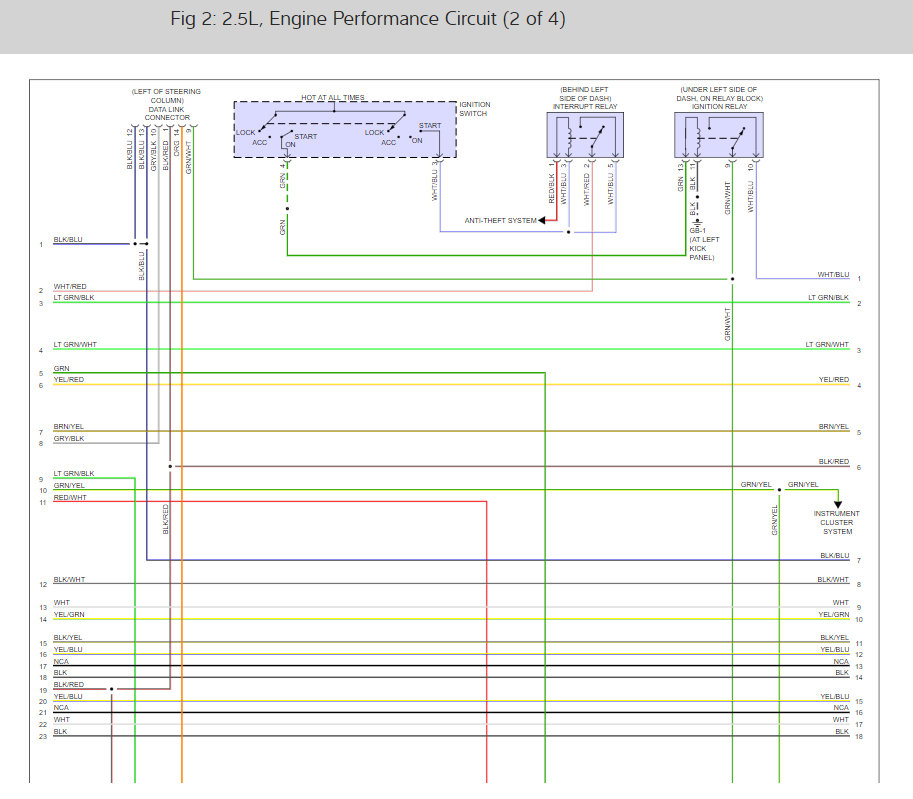This screenshot has height=799, width=913.
Task: Click the INTERRUPT RELAY label text
Action: pyautogui.click(x=585, y=107)
